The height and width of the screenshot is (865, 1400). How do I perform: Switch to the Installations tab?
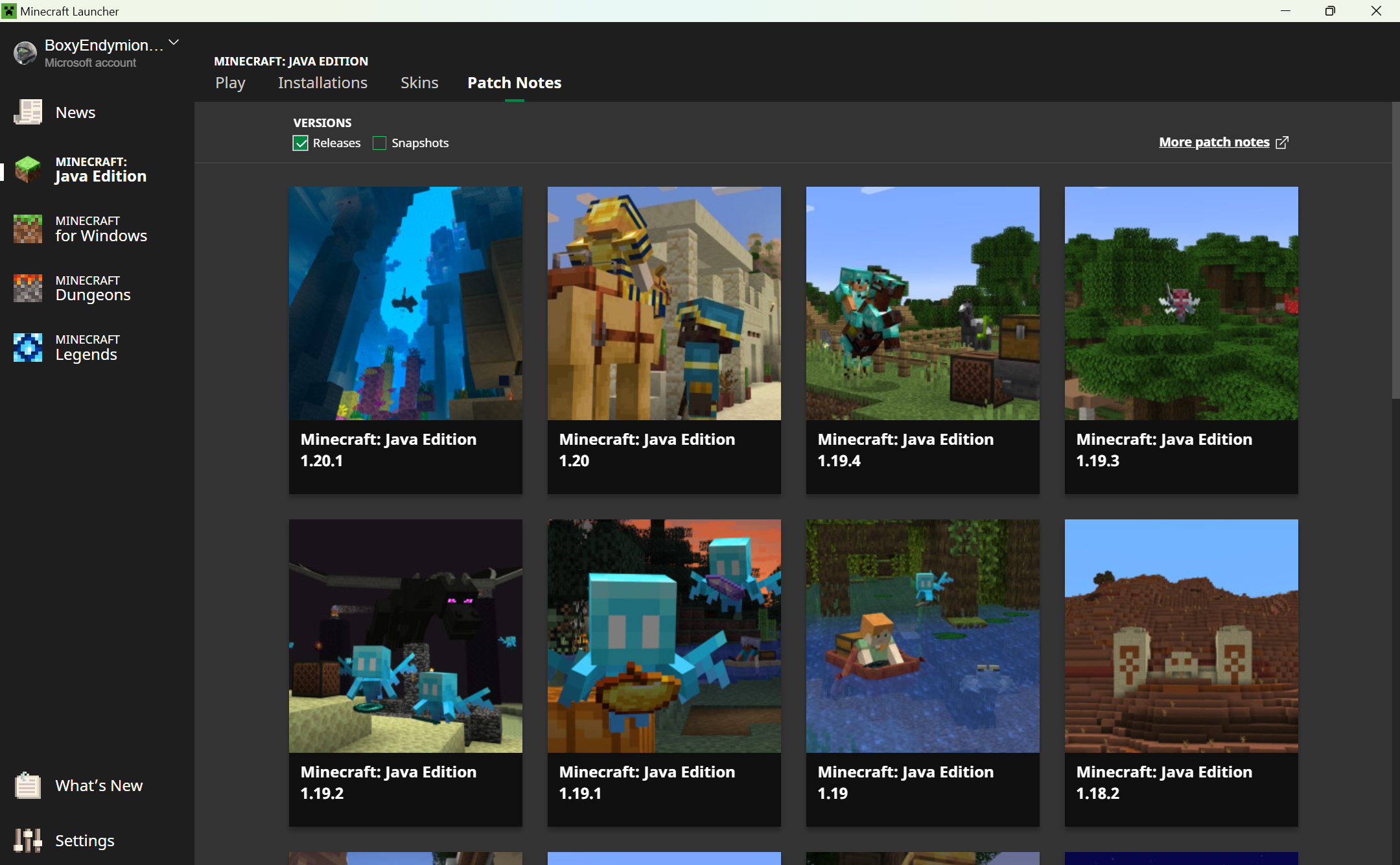322,83
